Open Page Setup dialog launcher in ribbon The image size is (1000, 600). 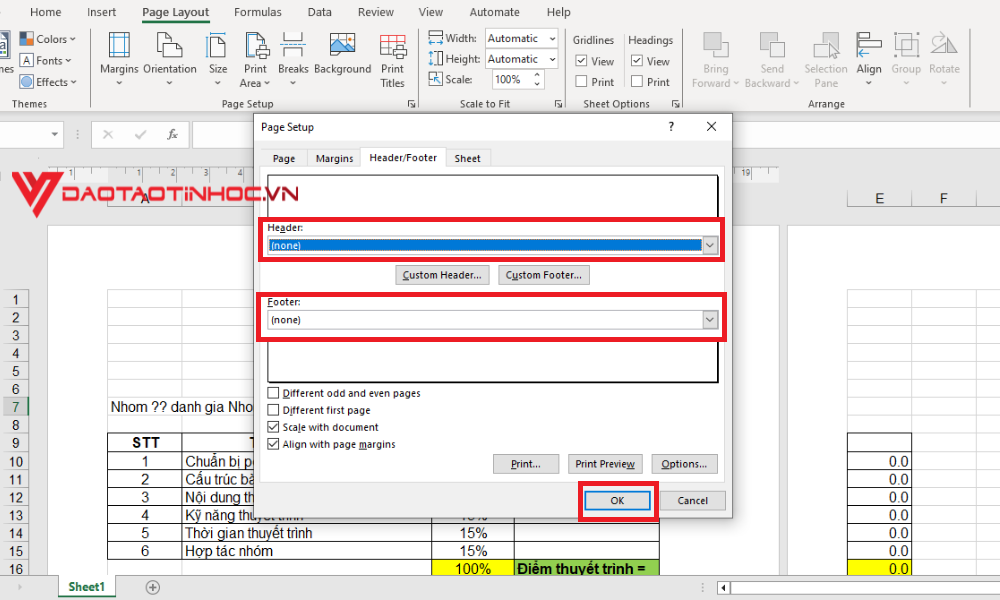tap(411, 104)
